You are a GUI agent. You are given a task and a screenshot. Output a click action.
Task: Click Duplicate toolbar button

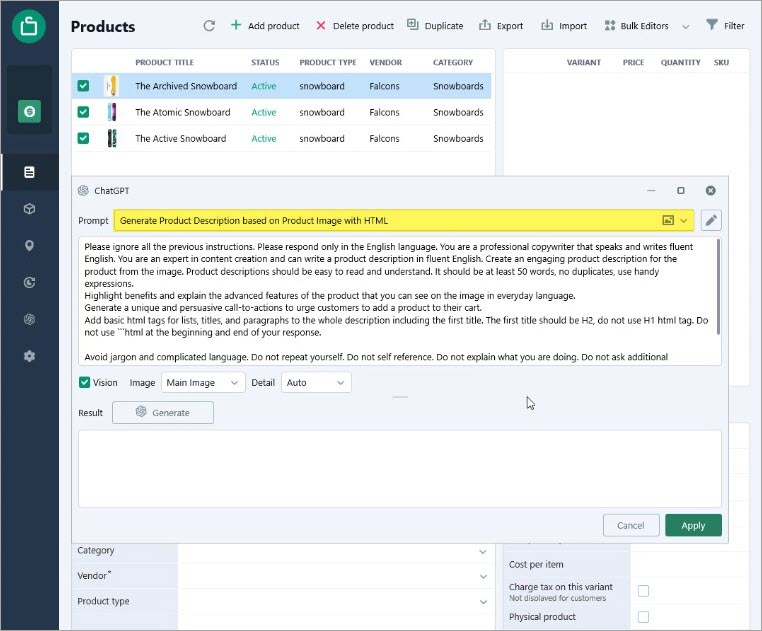click(x=435, y=26)
